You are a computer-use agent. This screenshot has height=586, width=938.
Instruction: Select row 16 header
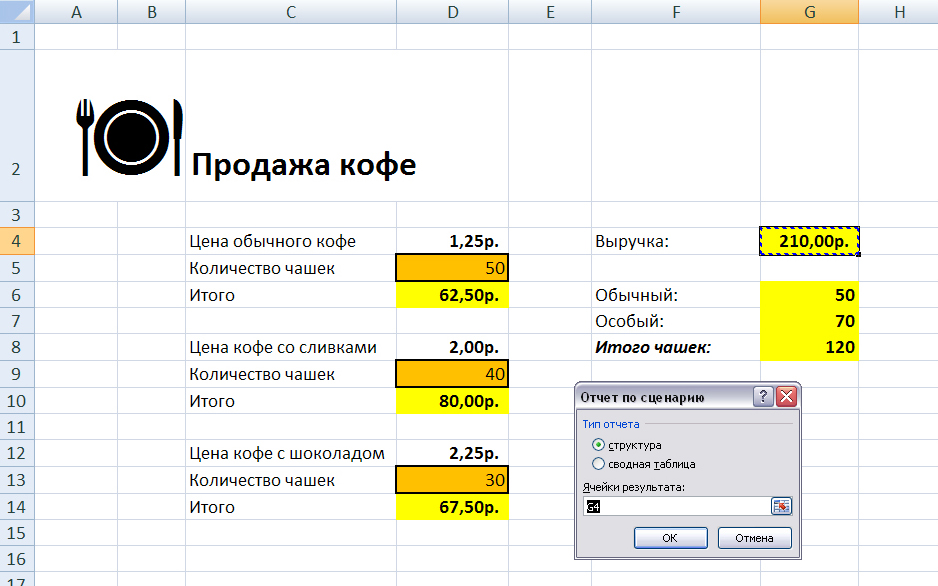pyautogui.click(x=17, y=559)
